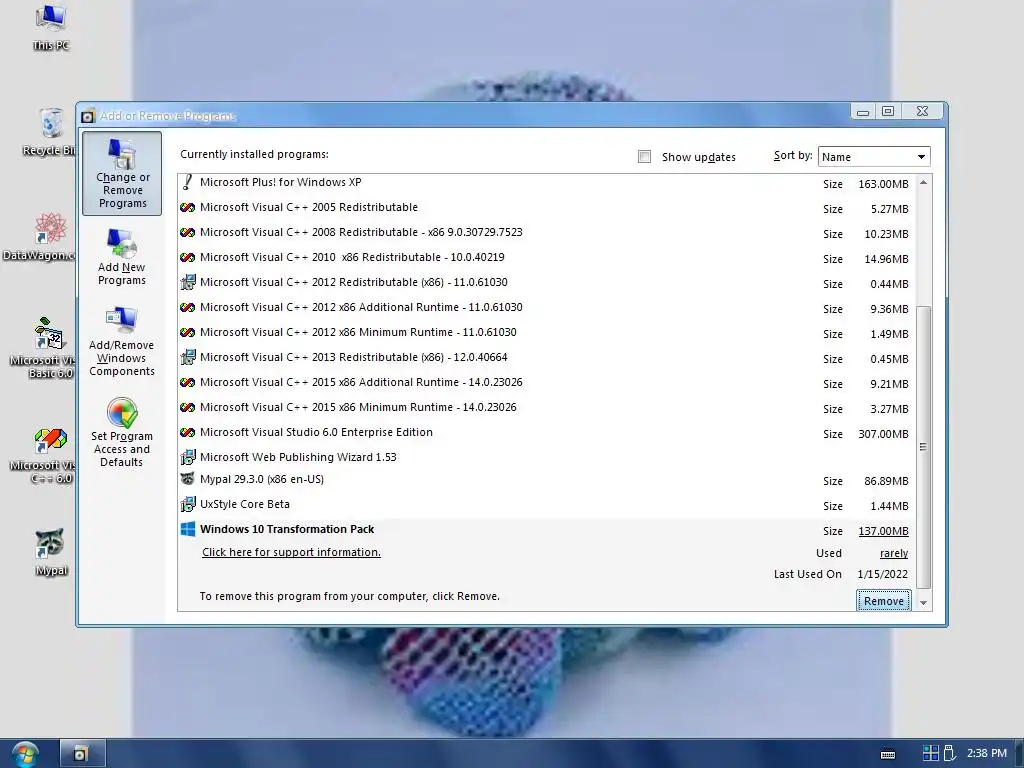Click the program list scrollbar thumb

tap(923, 447)
